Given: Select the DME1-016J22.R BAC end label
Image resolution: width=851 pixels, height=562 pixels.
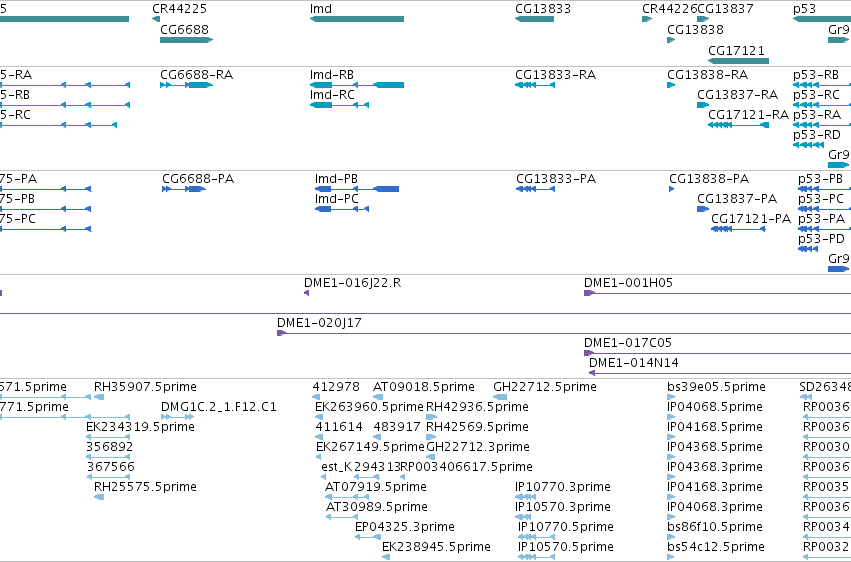Looking at the screenshot, I should 352,283.
